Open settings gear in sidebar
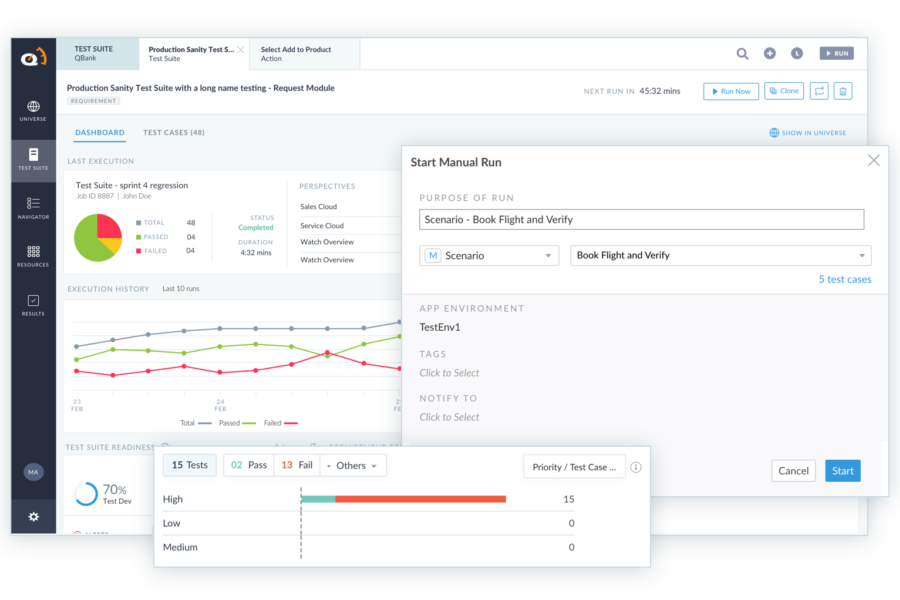The height and width of the screenshot is (600, 900). (x=33, y=517)
